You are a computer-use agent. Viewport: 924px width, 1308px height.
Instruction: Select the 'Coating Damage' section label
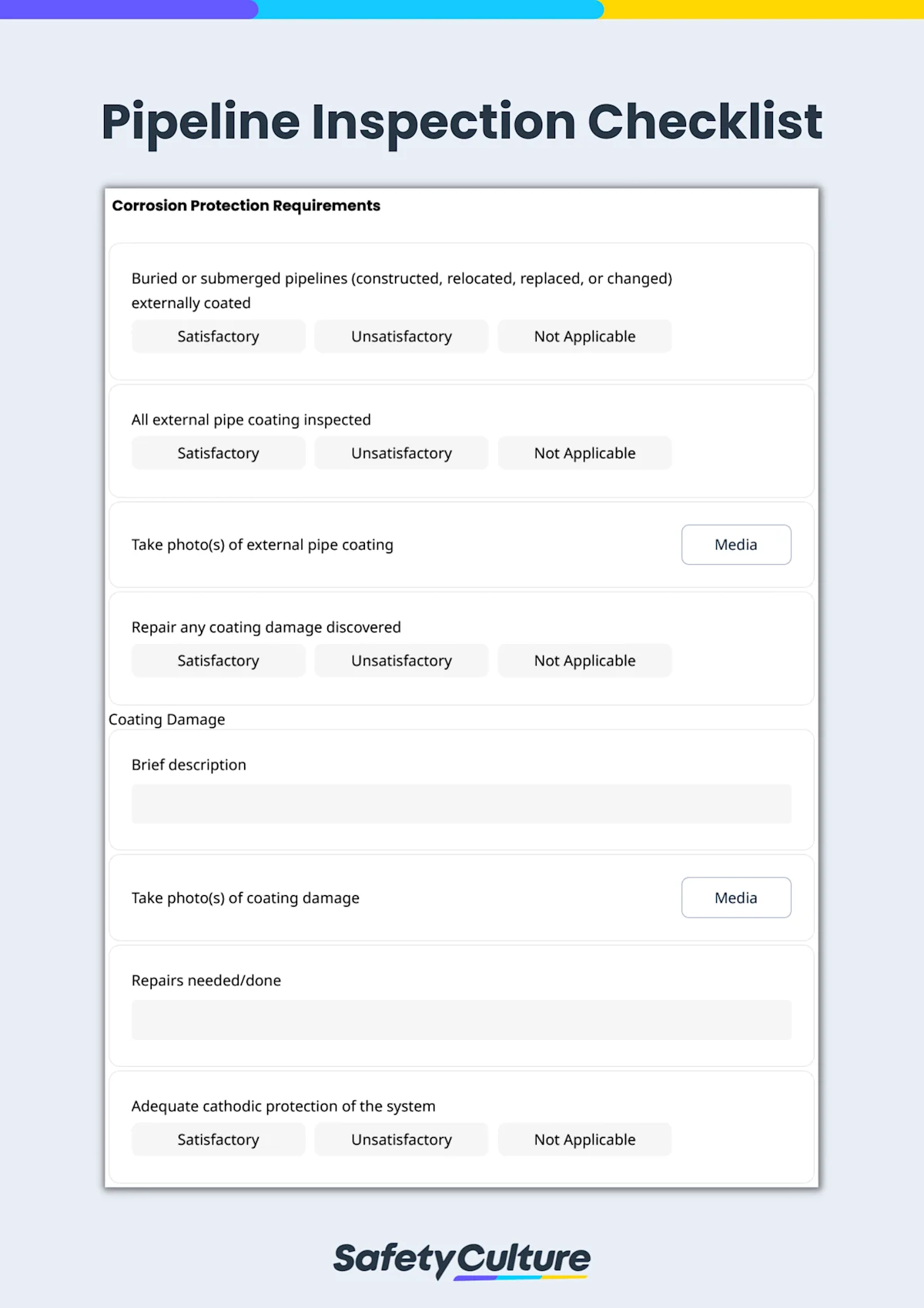coord(166,719)
